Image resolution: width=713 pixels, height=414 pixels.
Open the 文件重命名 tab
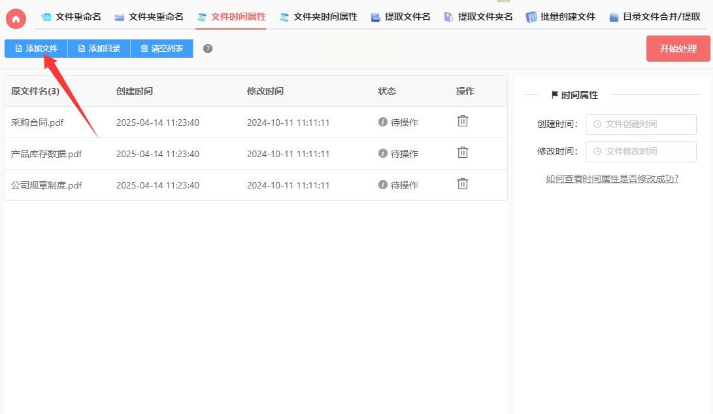[x=70, y=17]
